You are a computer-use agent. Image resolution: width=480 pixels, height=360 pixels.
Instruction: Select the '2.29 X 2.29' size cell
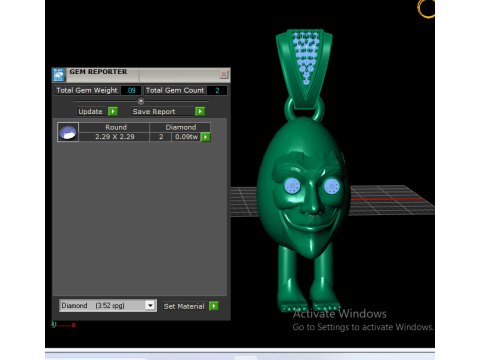[x=114, y=137]
